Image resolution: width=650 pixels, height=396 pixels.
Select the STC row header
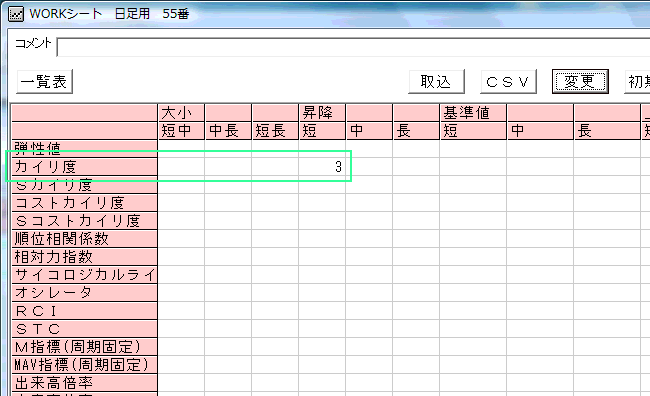(85, 329)
